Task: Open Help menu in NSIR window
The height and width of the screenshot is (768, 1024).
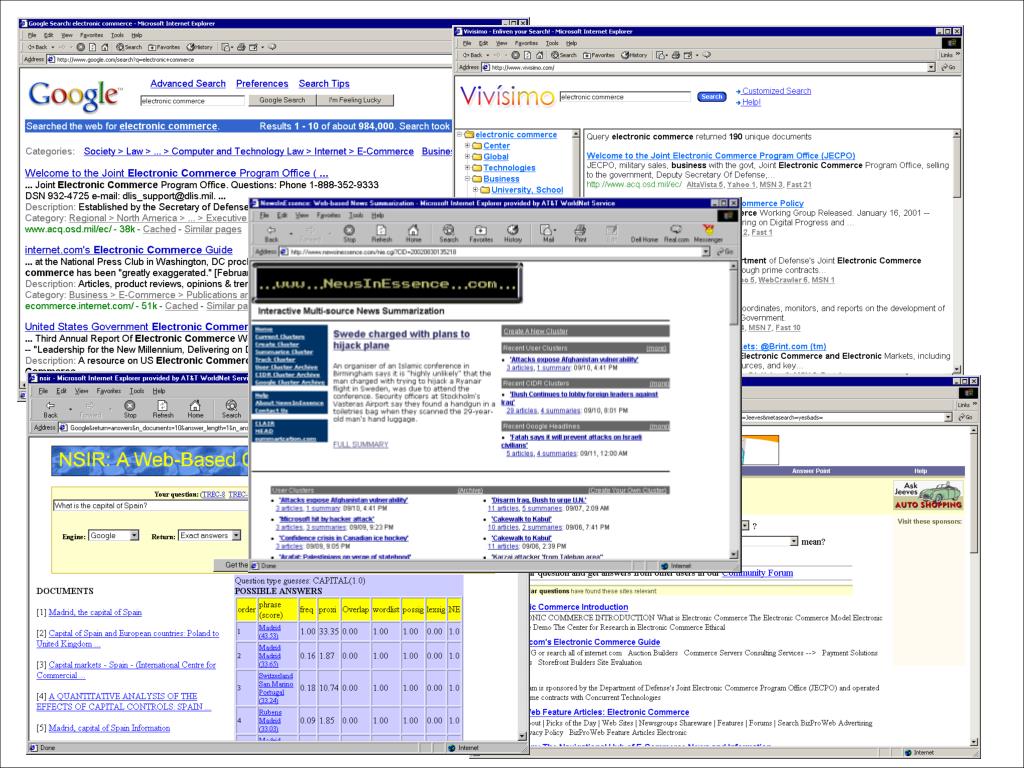Action: pos(159,391)
